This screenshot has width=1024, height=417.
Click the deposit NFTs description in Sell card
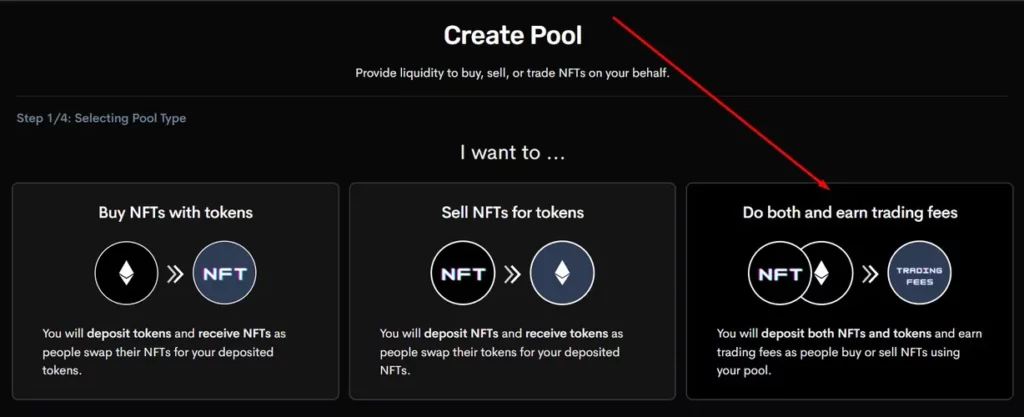(502, 352)
